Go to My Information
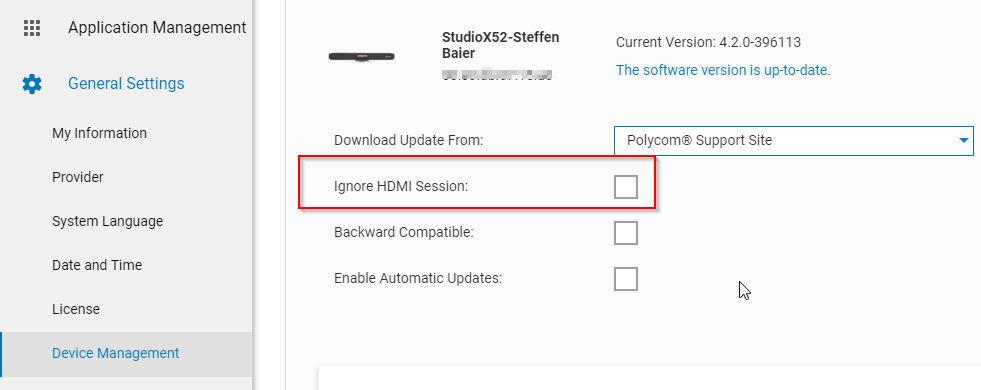981x390 pixels. tap(99, 133)
